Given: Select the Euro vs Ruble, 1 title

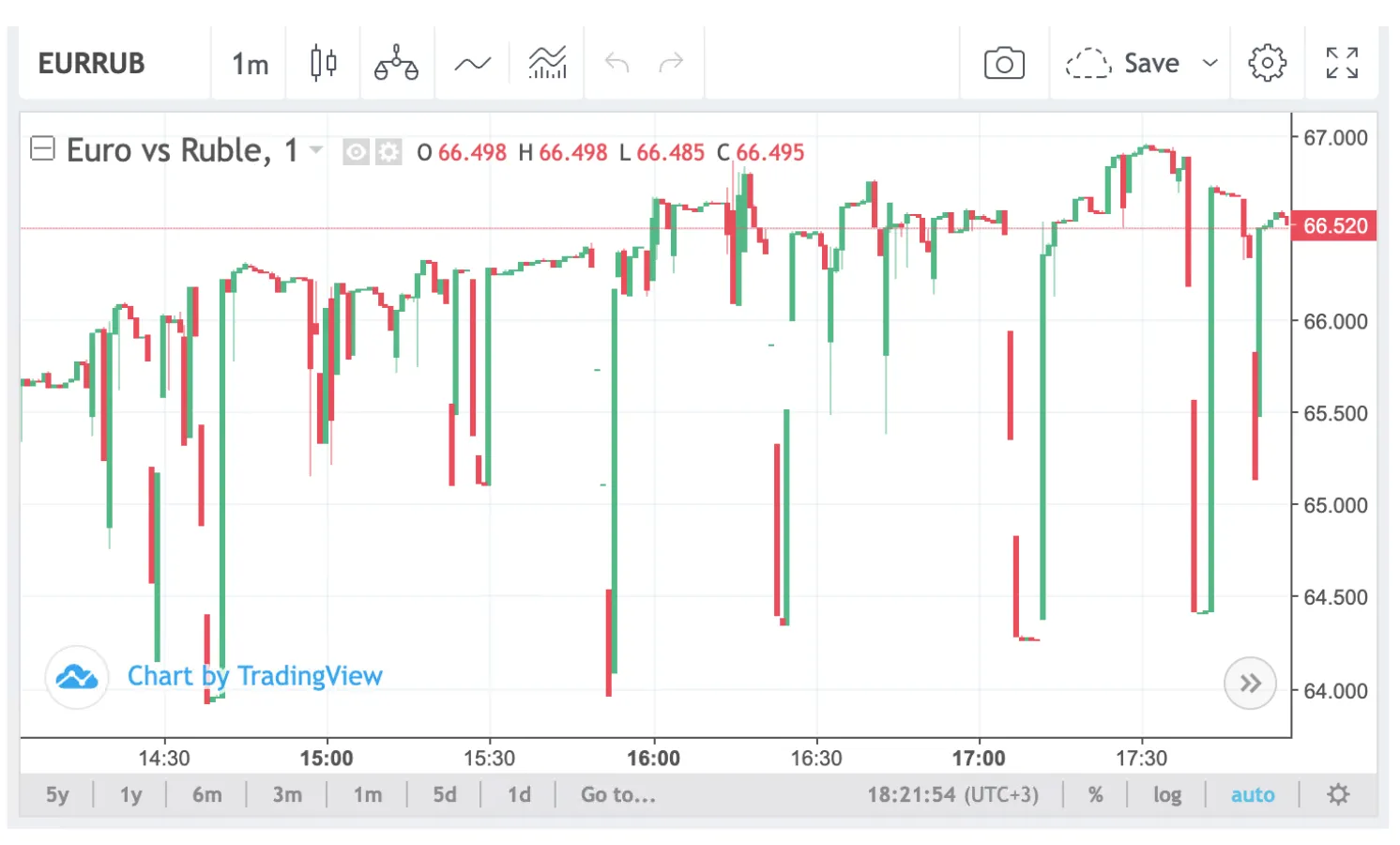Looking at the screenshot, I should pyautogui.click(x=182, y=150).
